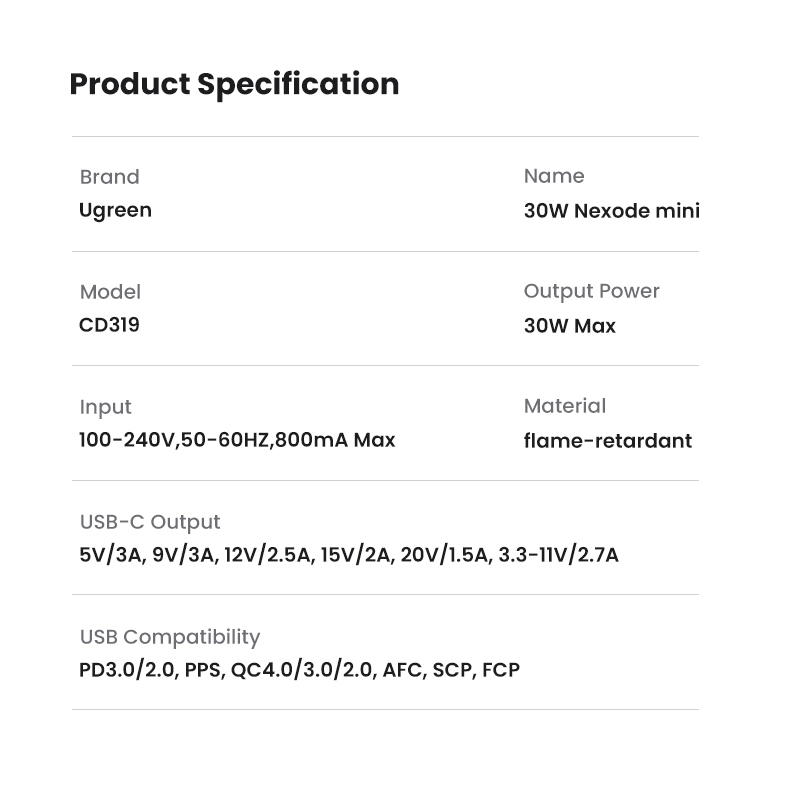Select the USB-C Output label

pos(149,522)
